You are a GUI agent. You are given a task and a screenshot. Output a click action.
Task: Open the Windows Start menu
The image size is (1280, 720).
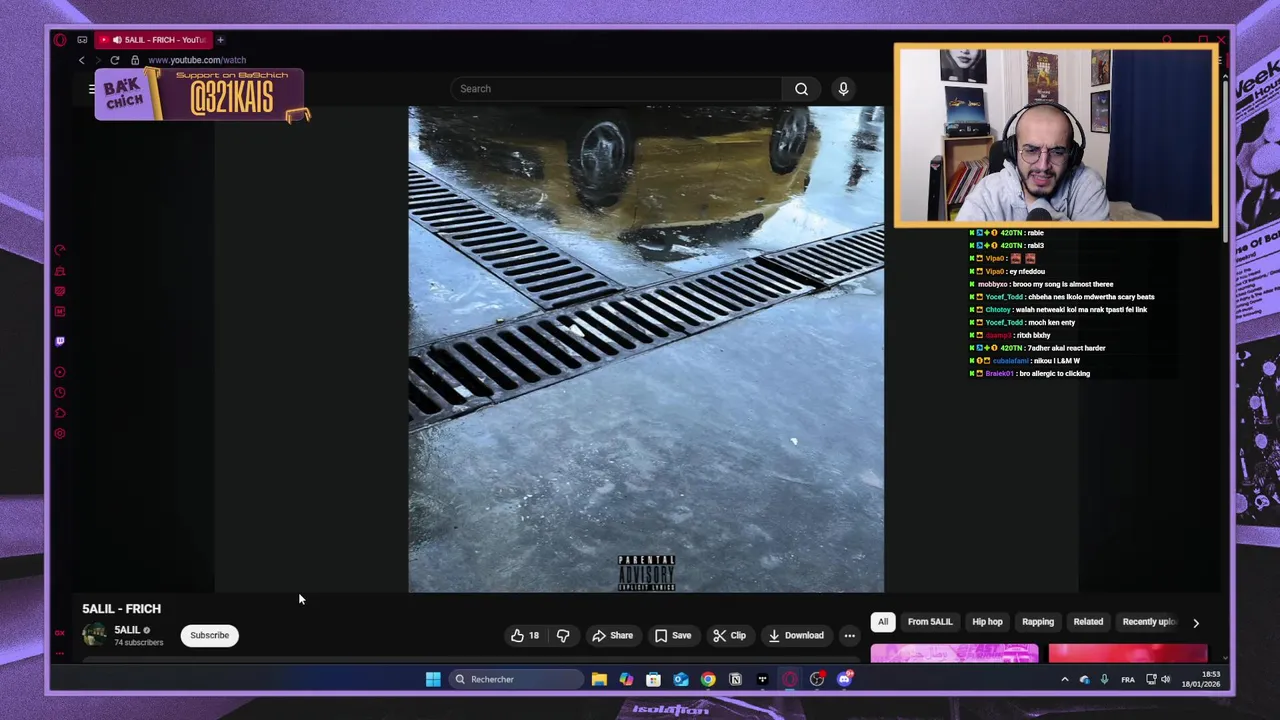click(433, 679)
